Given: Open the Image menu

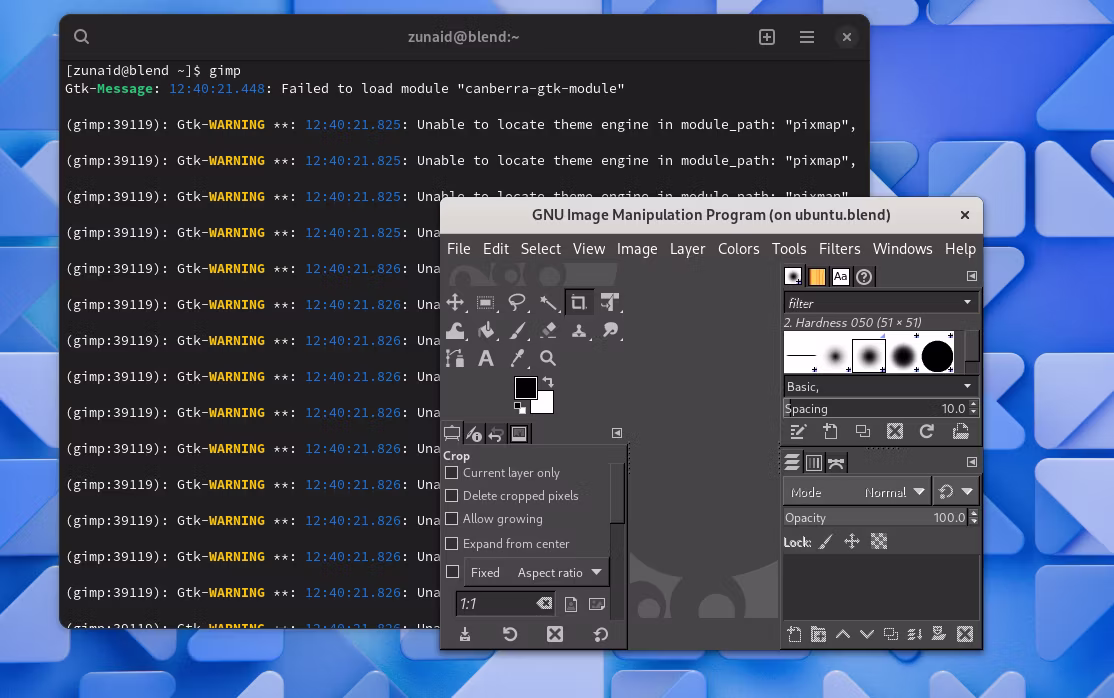Looking at the screenshot, I should [637, 249].
